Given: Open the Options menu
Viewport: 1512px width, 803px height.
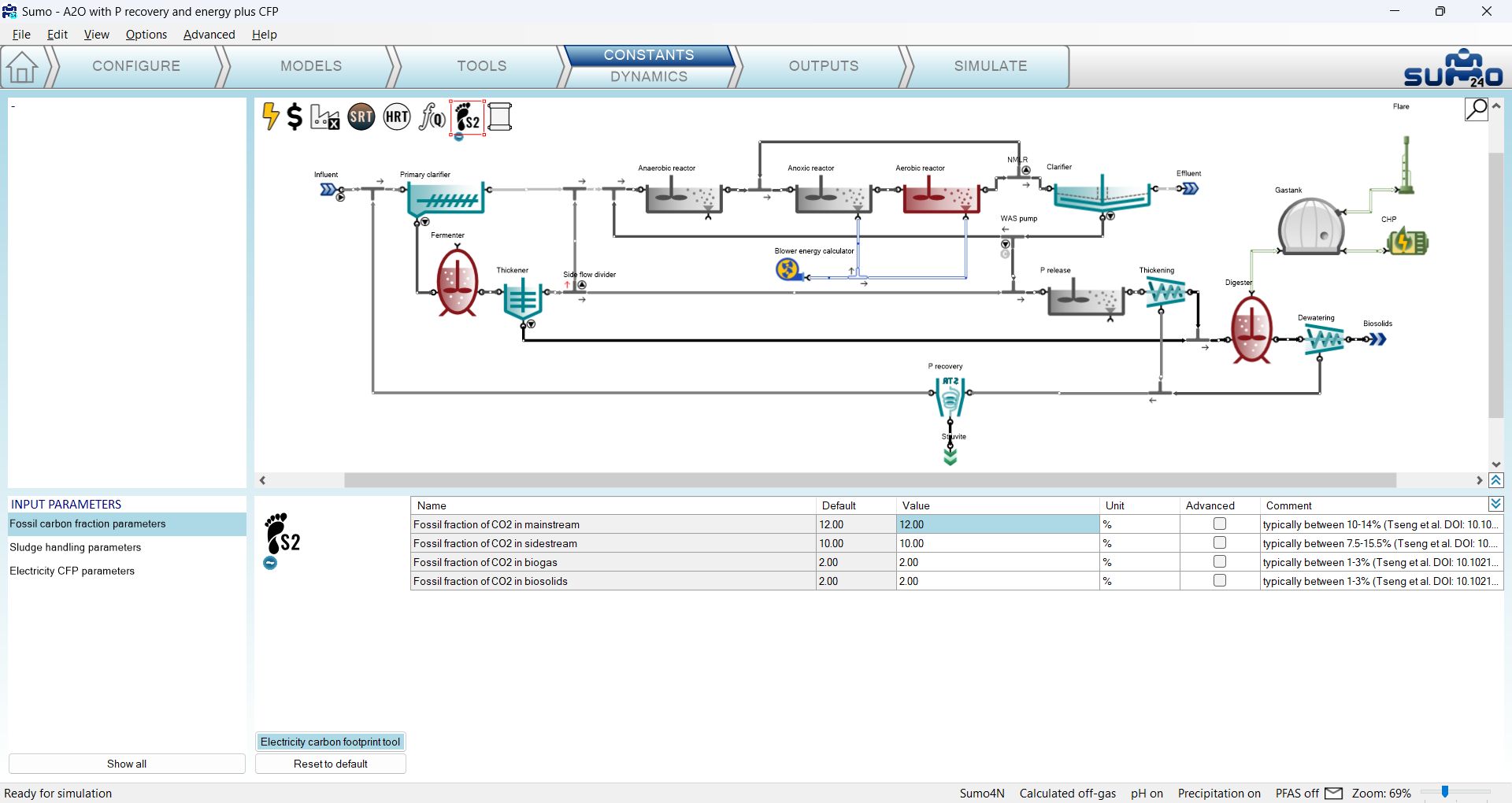Looking at the screenshot, I should [146, 35].
